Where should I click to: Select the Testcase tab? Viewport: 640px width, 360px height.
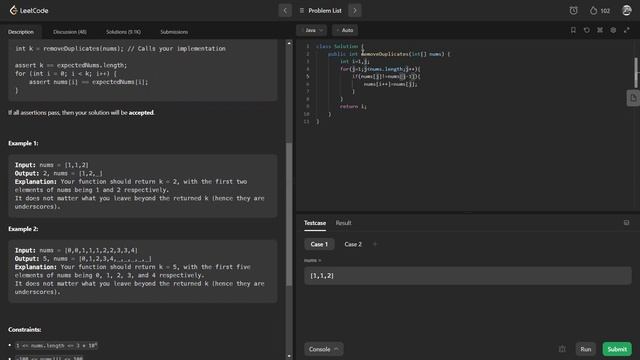click(315, 223)
